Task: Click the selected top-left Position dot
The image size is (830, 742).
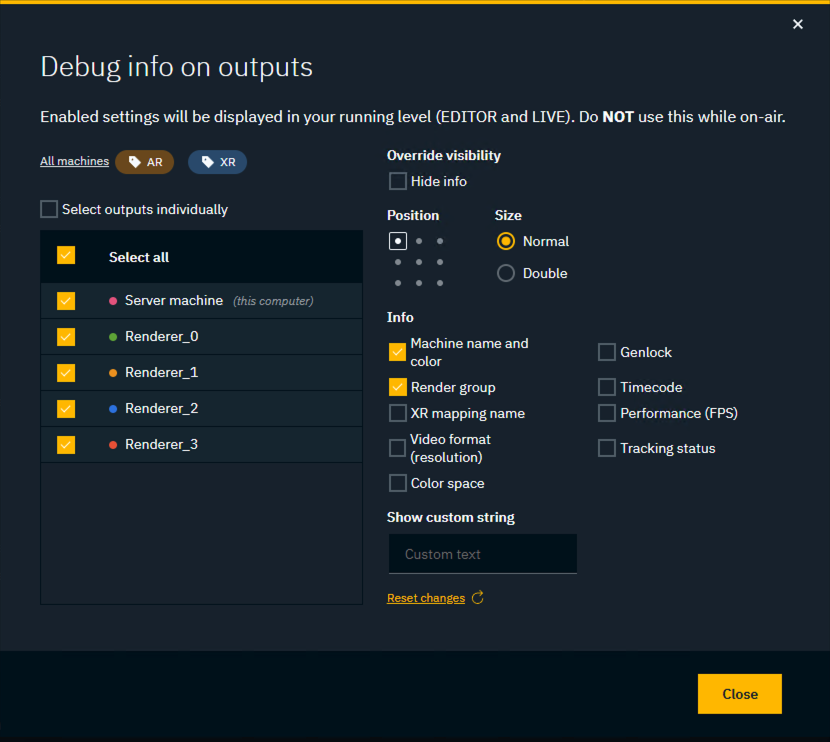Action: pos(398,241)
